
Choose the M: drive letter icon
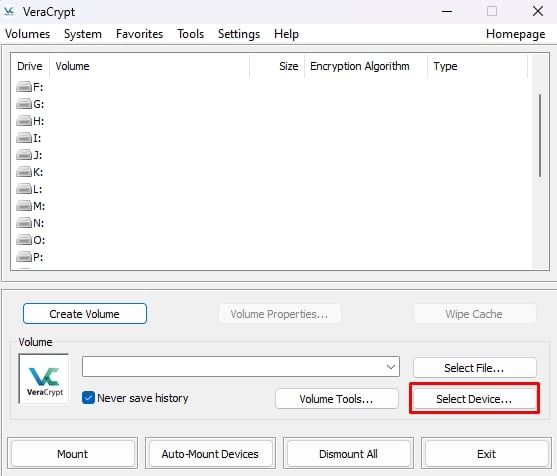[24, 206]
